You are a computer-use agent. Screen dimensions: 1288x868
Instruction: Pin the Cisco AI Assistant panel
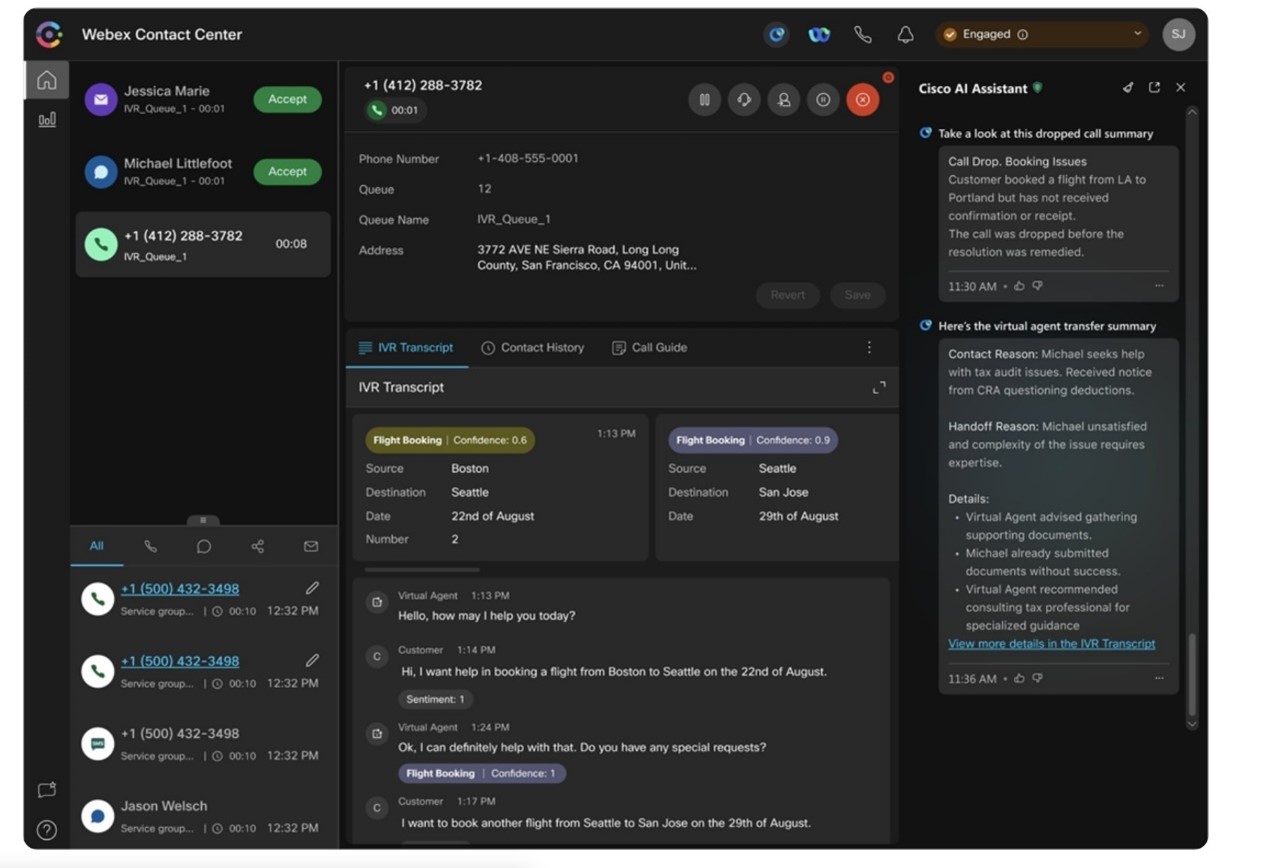click(x=1128, y=88)
